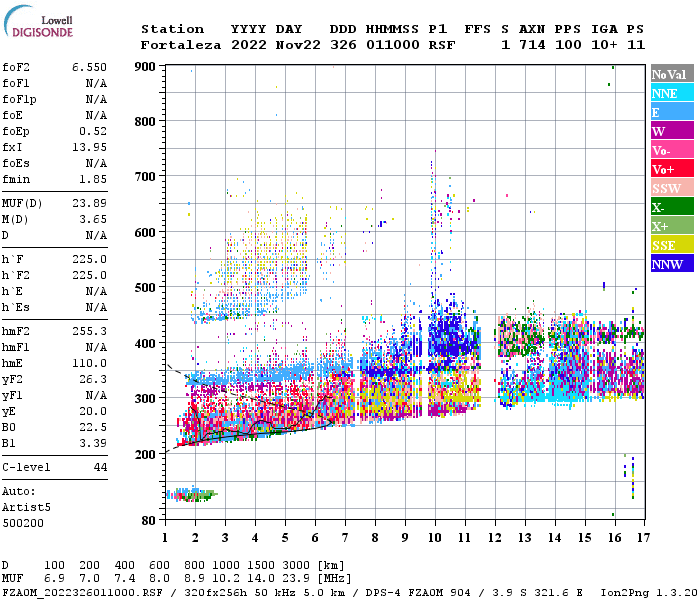Click the yF2 value 26.3

pos(93,379)
